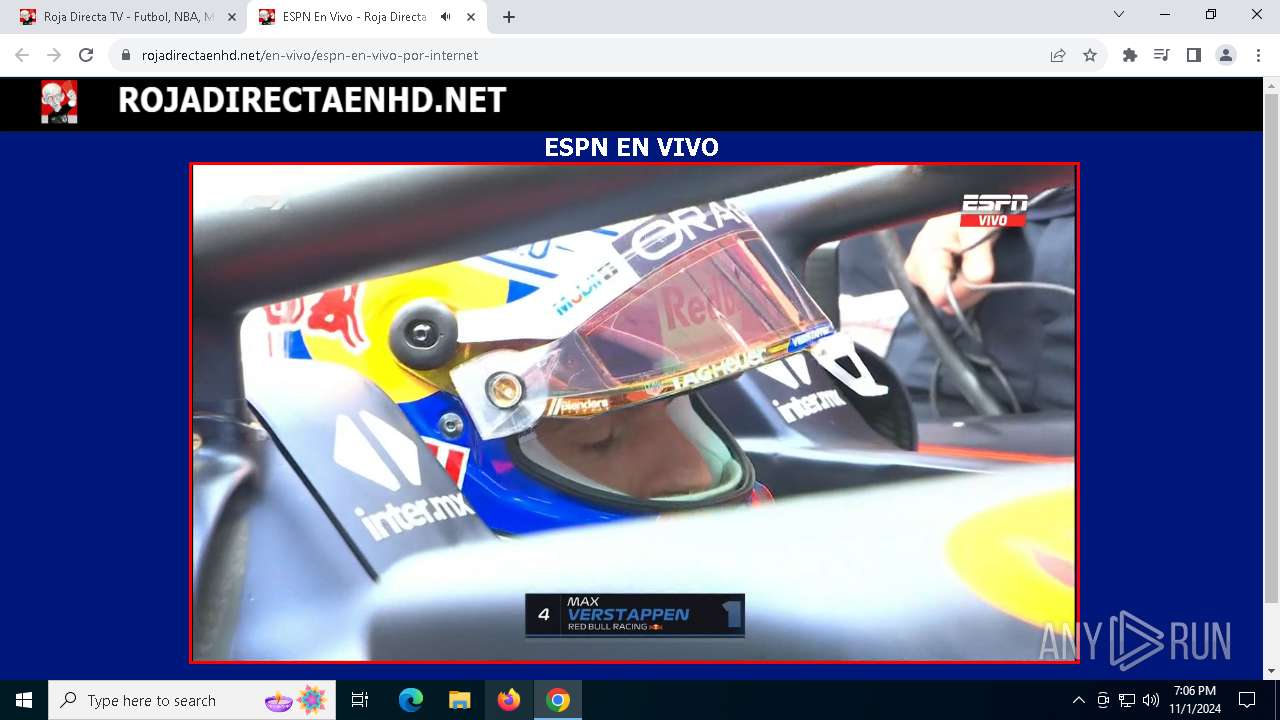The height and width of the screenshot is (720, 1280).
Task: Open the Extensions puzzle icon
Action: coord(1130,56)
